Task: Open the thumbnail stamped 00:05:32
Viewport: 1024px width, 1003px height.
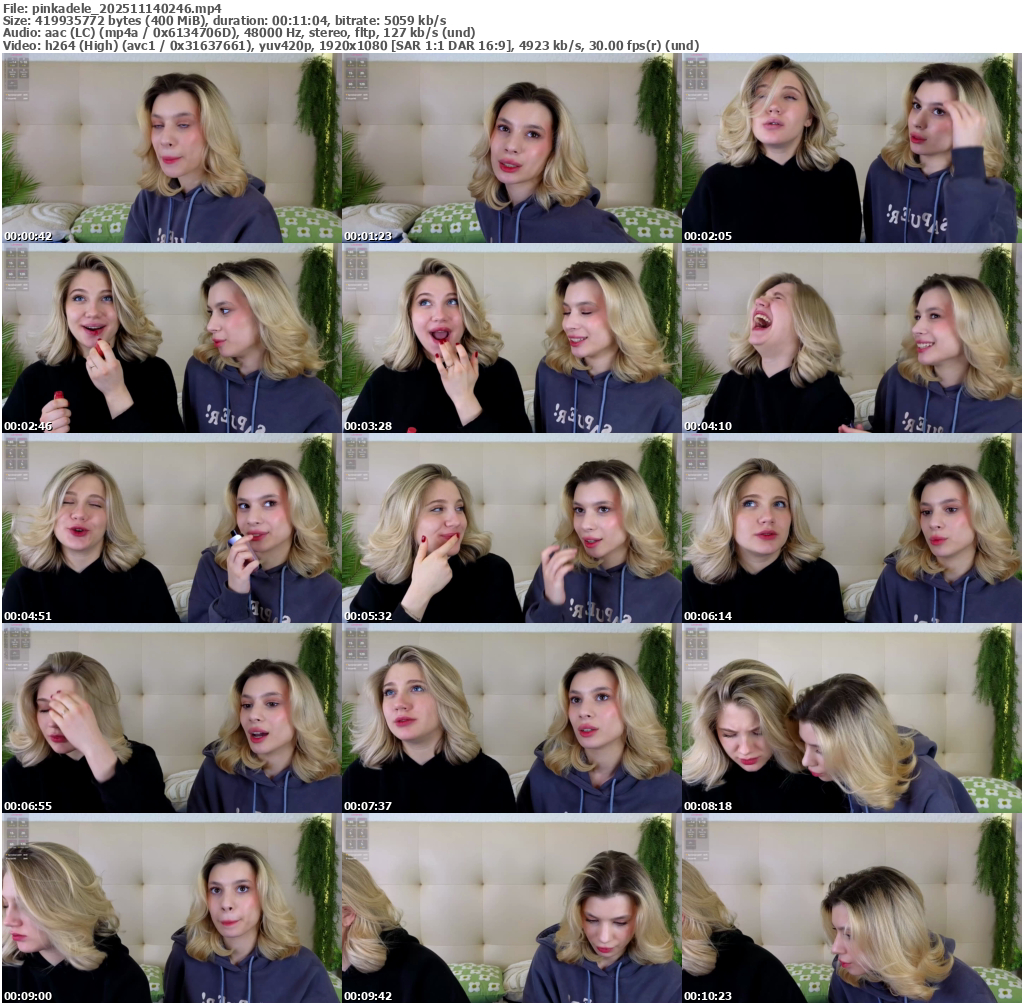Action: [511, 528]
